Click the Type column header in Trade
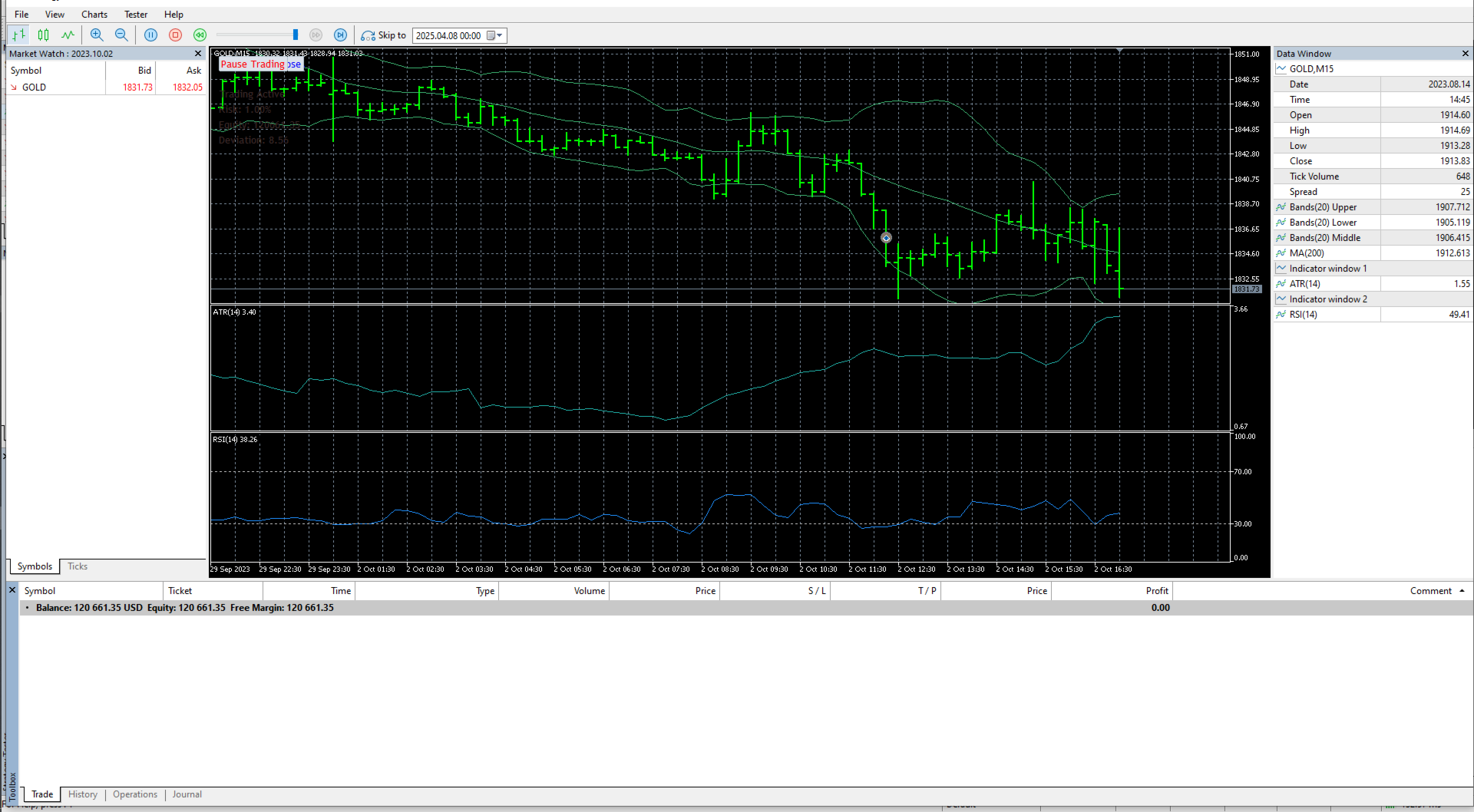 427,591
